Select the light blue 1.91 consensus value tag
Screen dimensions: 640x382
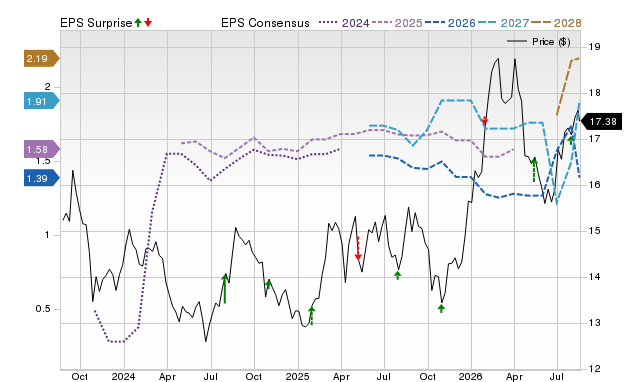[x=42, y=101]
